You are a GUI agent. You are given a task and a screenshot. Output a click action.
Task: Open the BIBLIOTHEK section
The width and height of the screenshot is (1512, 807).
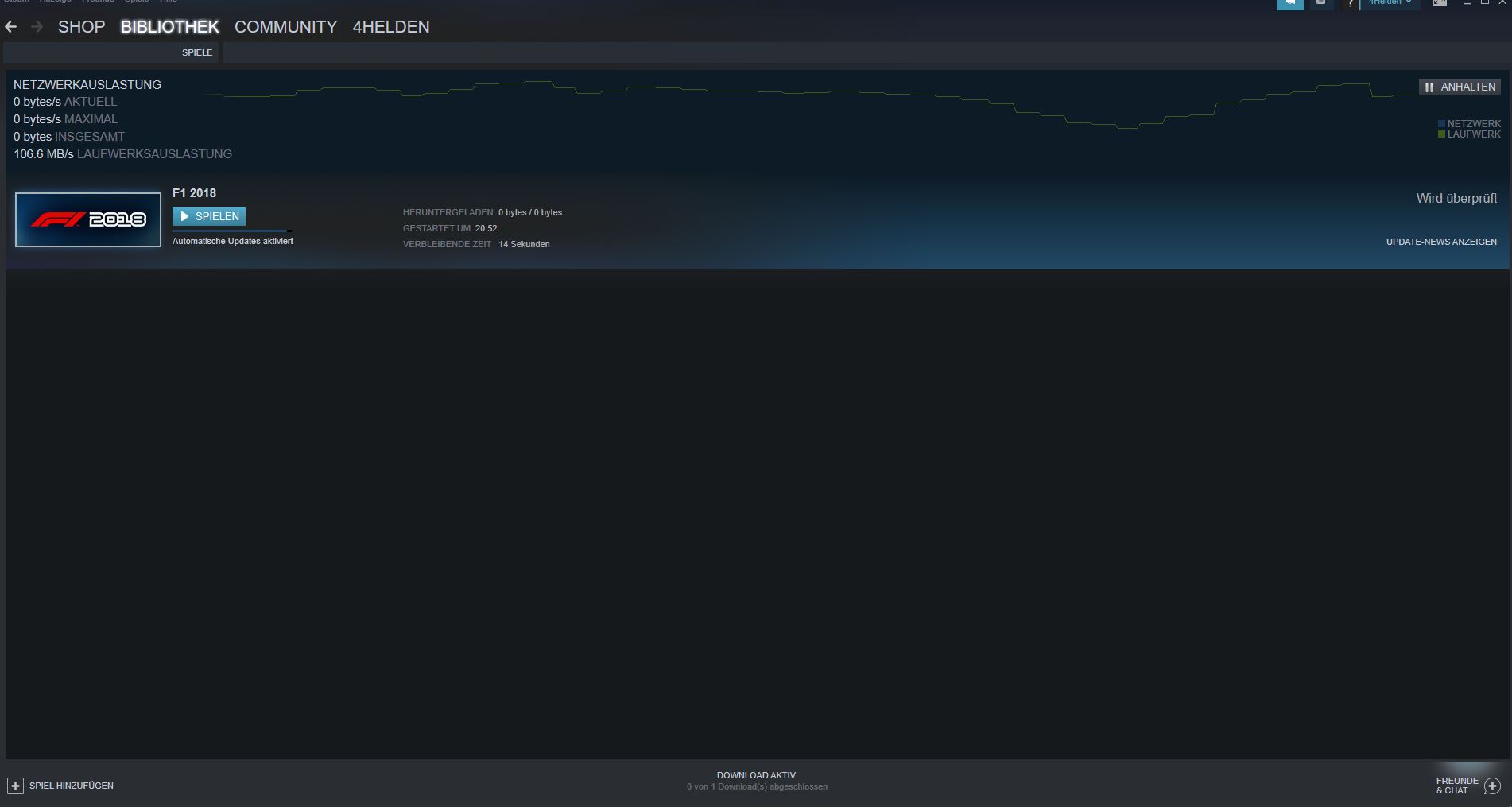pyautogui.click(x=169, y=27)
